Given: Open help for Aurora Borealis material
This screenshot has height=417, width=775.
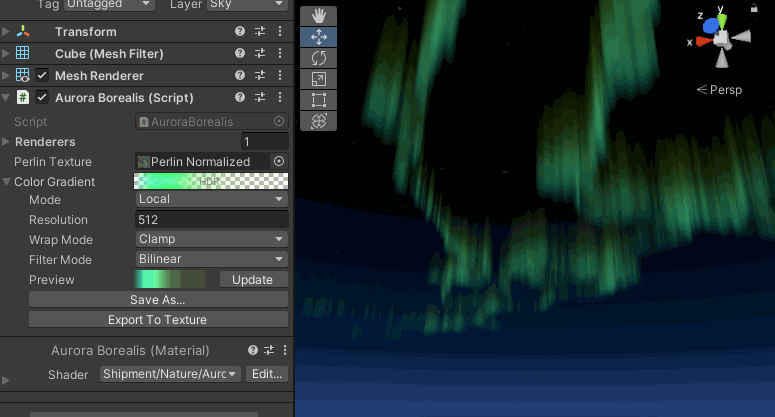Looking at the screenshot, I should click(x=253, y=350).
